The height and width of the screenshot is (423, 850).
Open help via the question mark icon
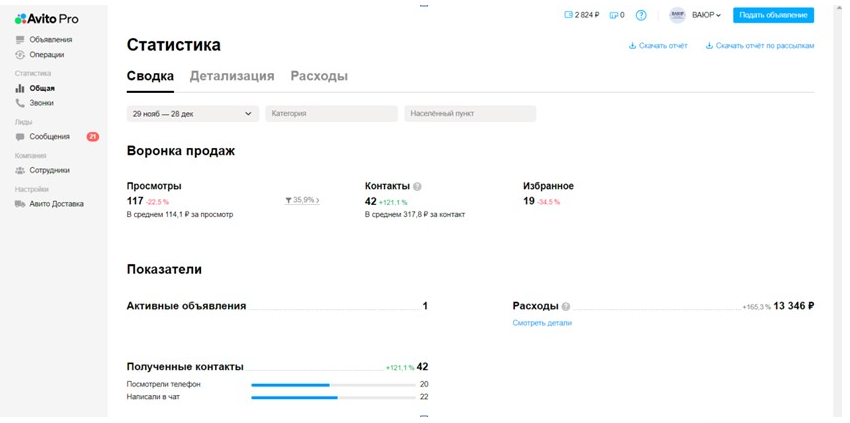click(641, 15)
